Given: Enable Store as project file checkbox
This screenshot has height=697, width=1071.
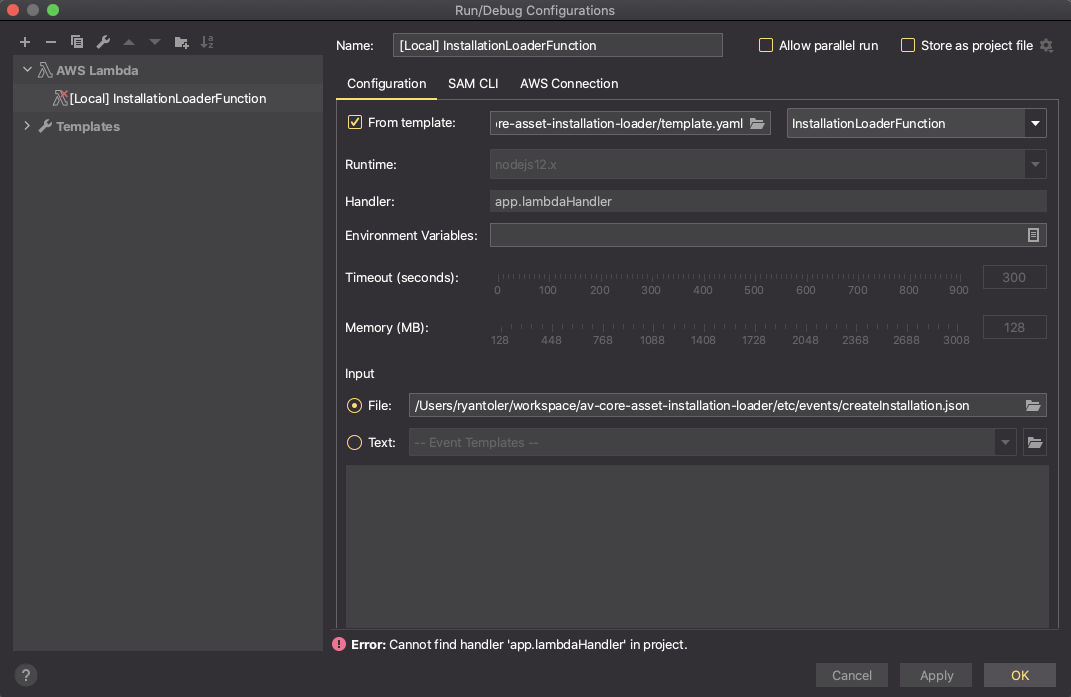Looking at the screenshot, I should pos(908,46).
